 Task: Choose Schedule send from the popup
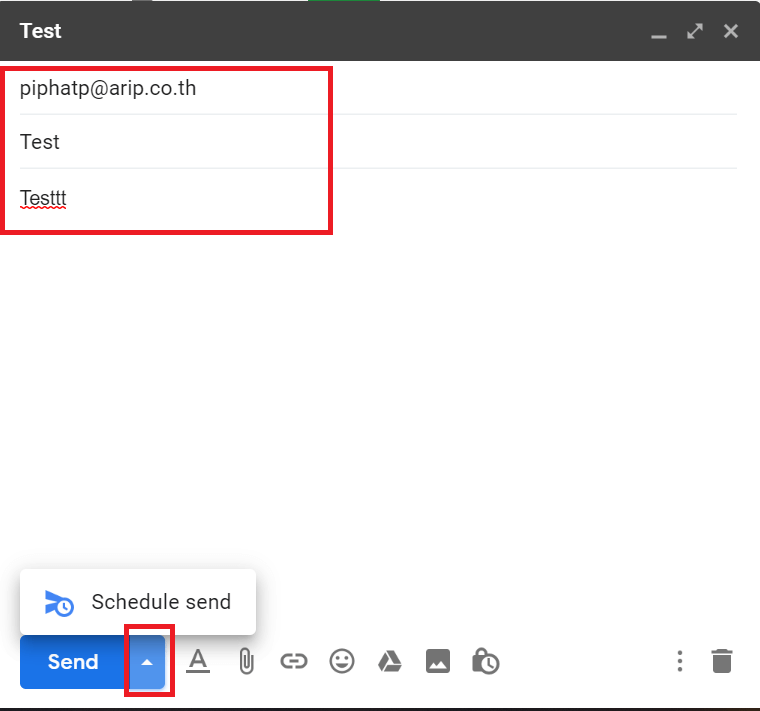[x=138, y=602]
